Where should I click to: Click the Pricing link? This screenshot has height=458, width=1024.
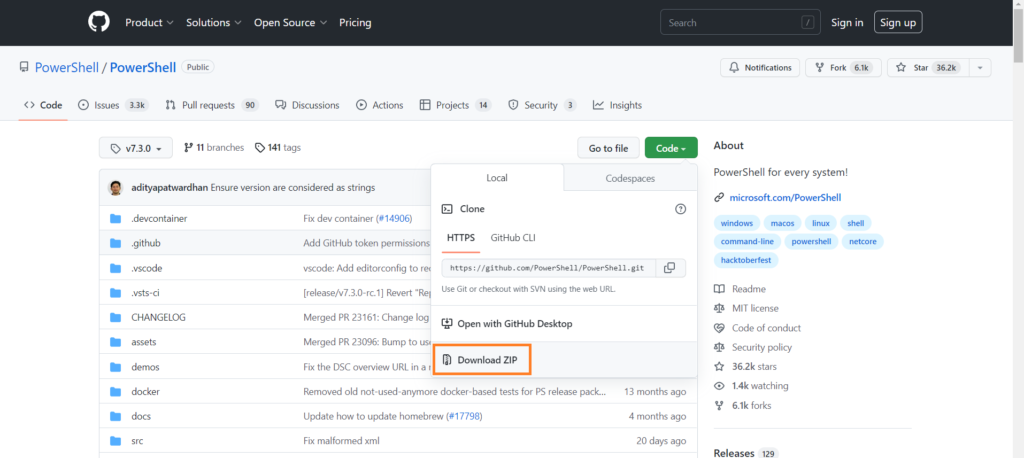355,22
